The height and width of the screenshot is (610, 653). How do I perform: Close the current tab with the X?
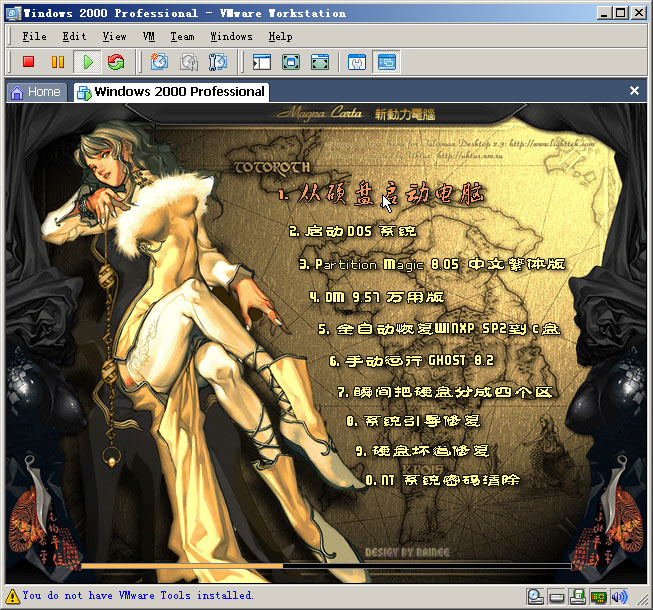[x=634, y=90]
